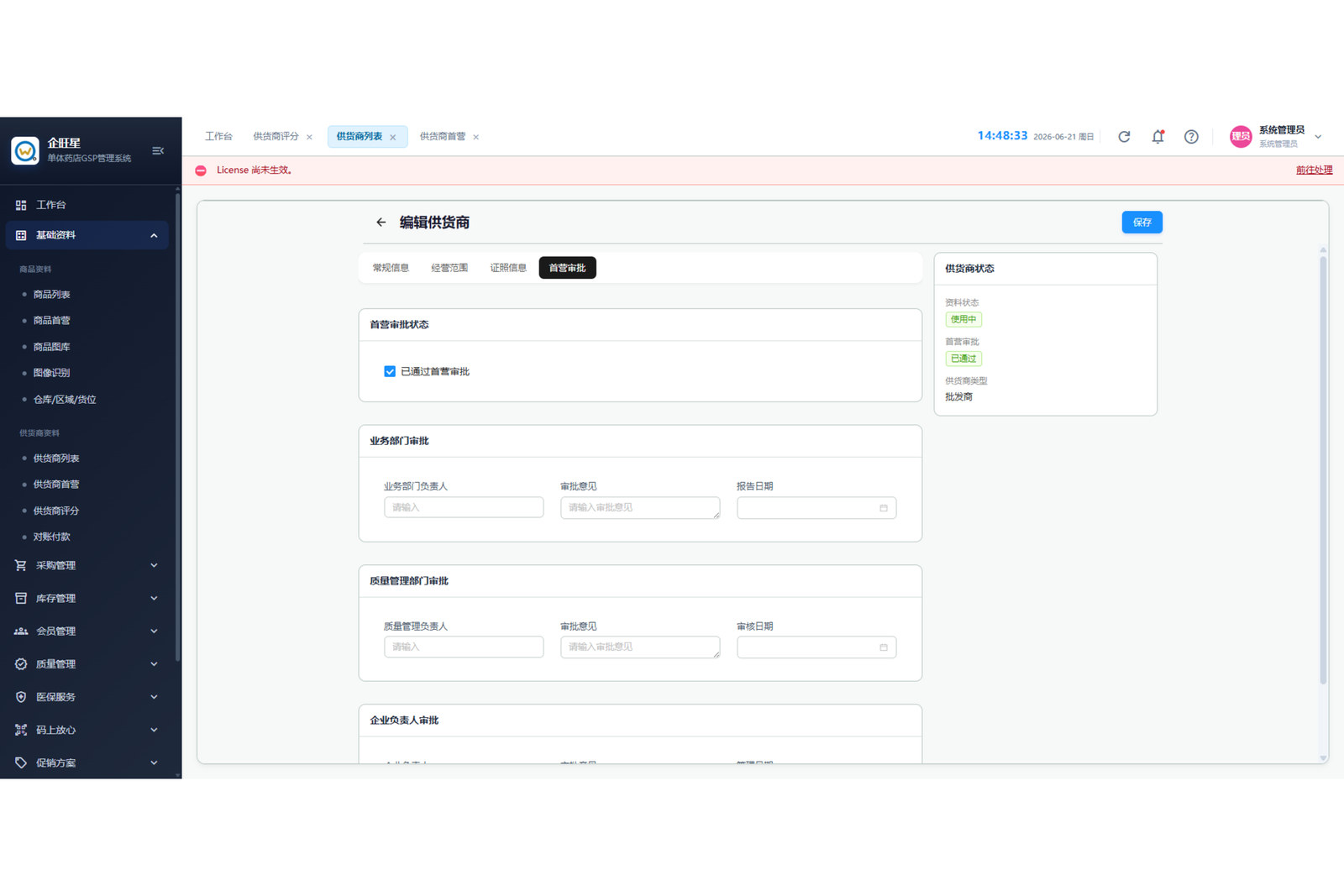This screenshot has height=896, width=1344.
Task: Switch to 证照信息 tab
Action: coord(508,268)
